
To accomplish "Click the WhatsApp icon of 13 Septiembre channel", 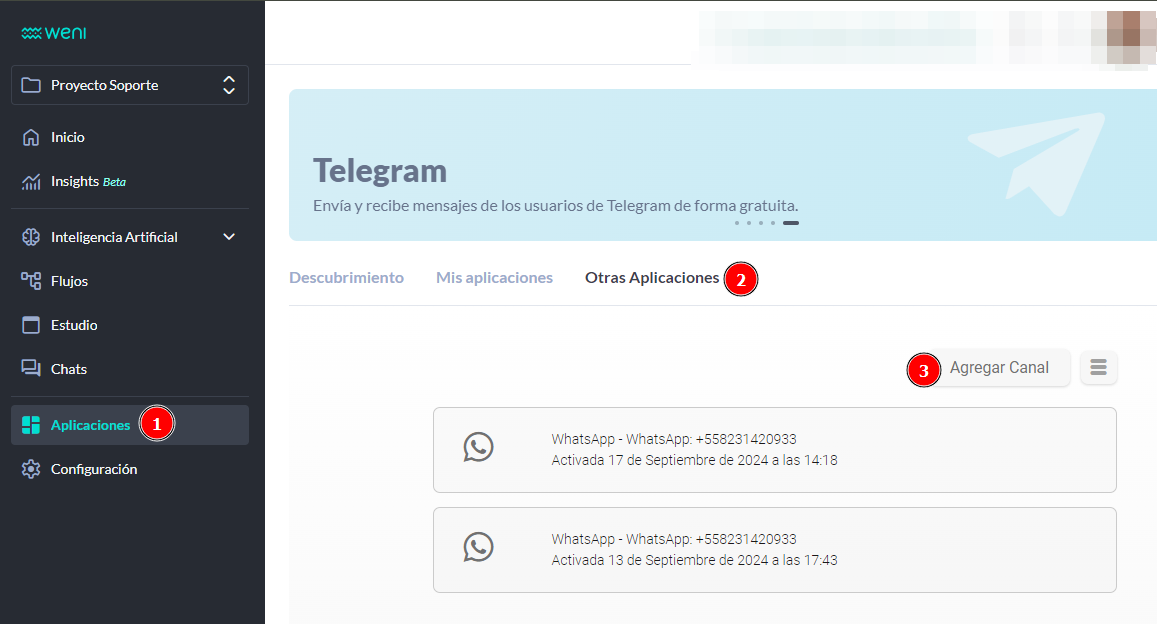I will coord(478,547).
